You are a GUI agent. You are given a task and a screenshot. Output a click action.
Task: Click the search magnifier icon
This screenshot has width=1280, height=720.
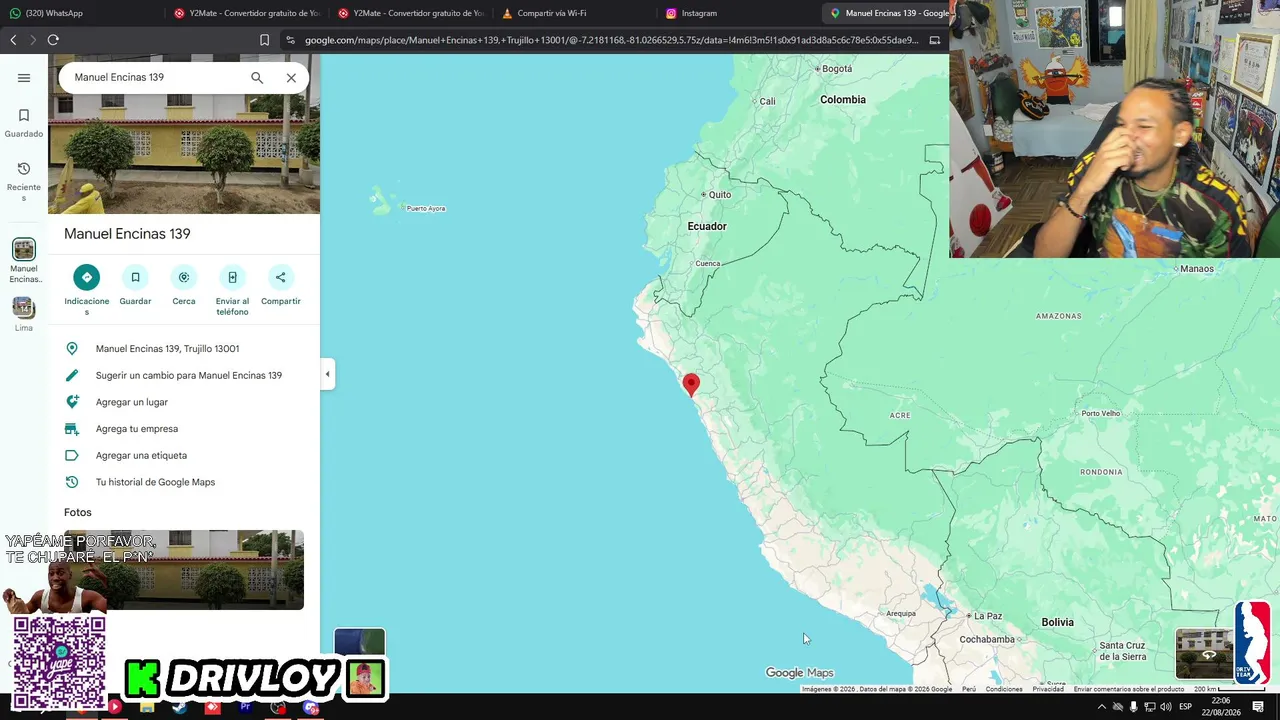coord(257,78)
